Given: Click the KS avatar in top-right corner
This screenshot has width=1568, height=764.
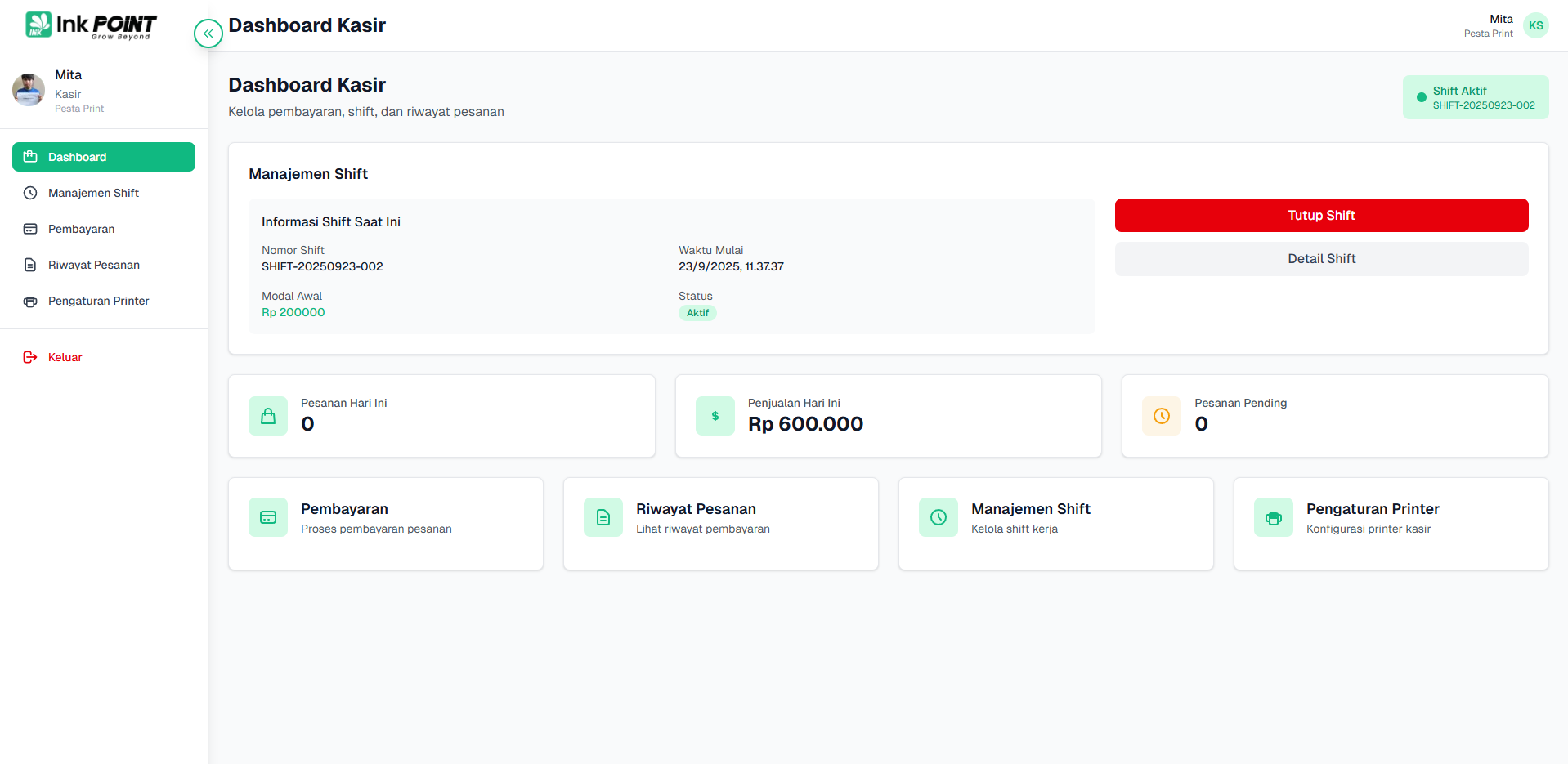Looking at the screenshot, I should tap(1535, 25).
